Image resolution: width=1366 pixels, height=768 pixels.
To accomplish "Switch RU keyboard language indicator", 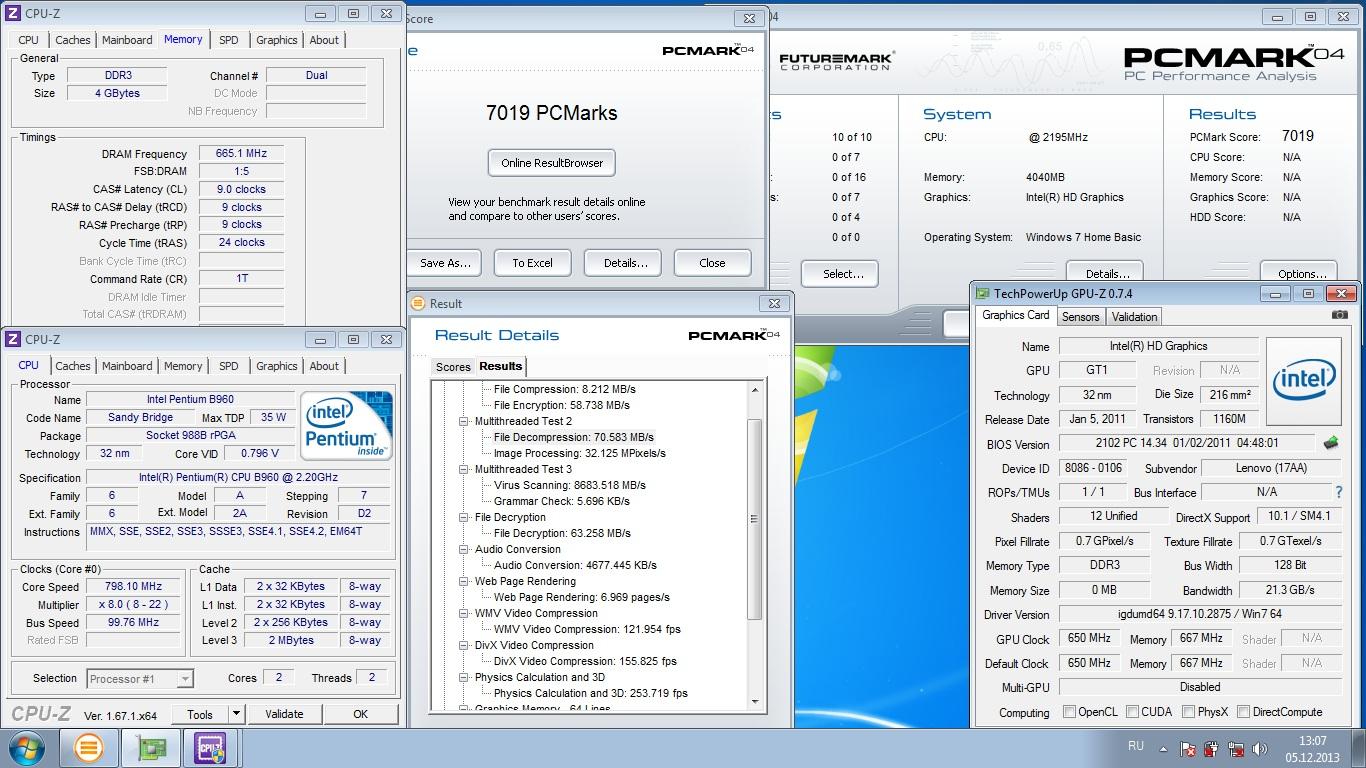I will pos(1136,746).
